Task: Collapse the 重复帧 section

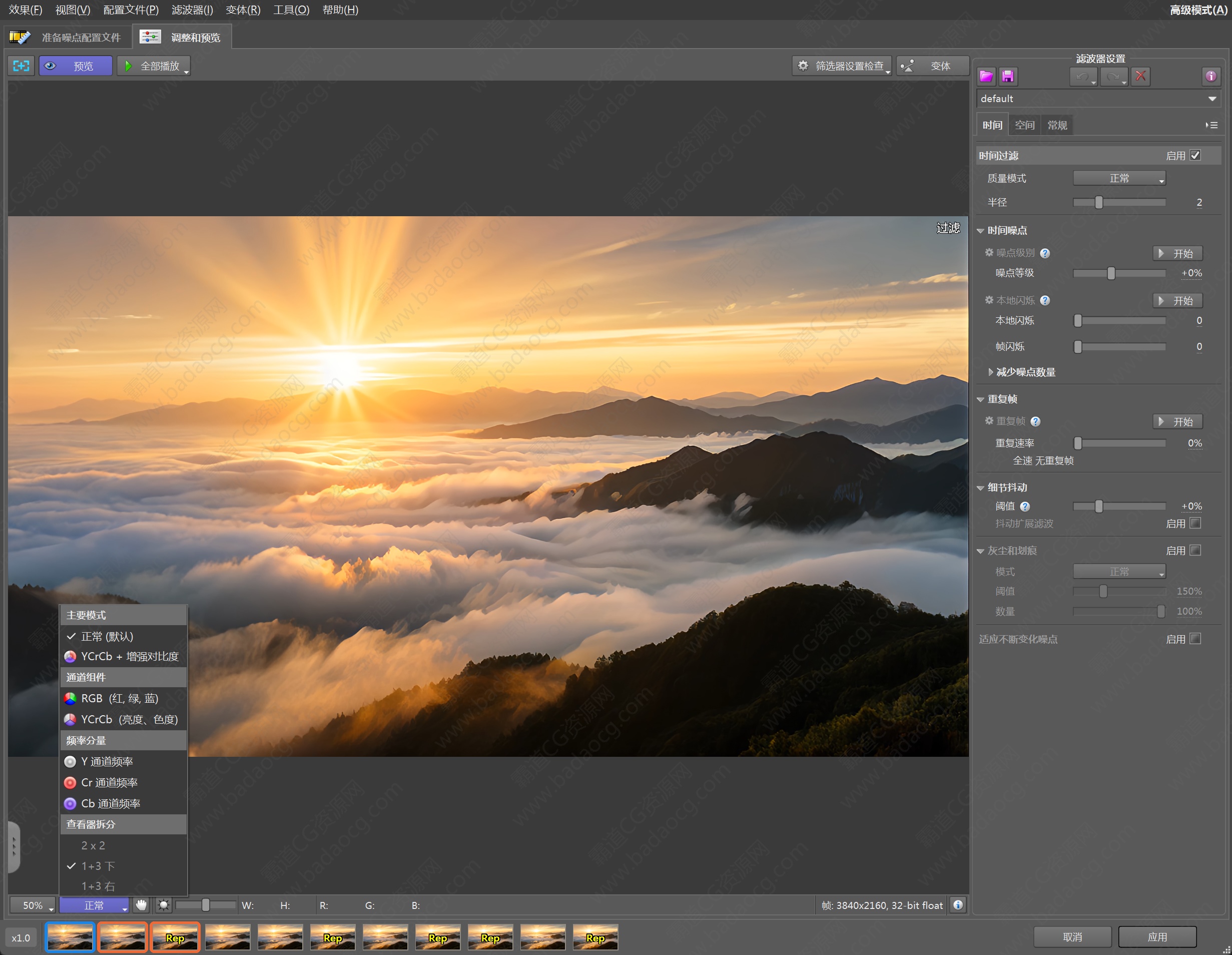Action: pos(980,399)
